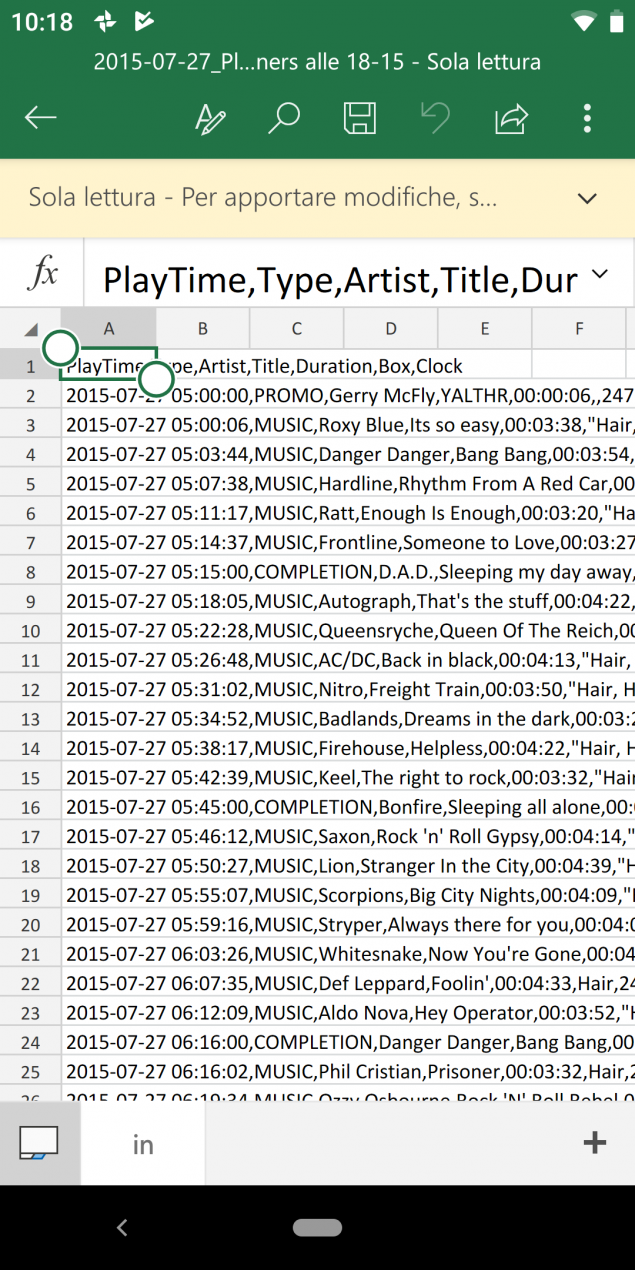Tap the row with "Hardline,Rhythm From A Red Car"
This screenshot has height=1270, width=635.
[348, 484]
